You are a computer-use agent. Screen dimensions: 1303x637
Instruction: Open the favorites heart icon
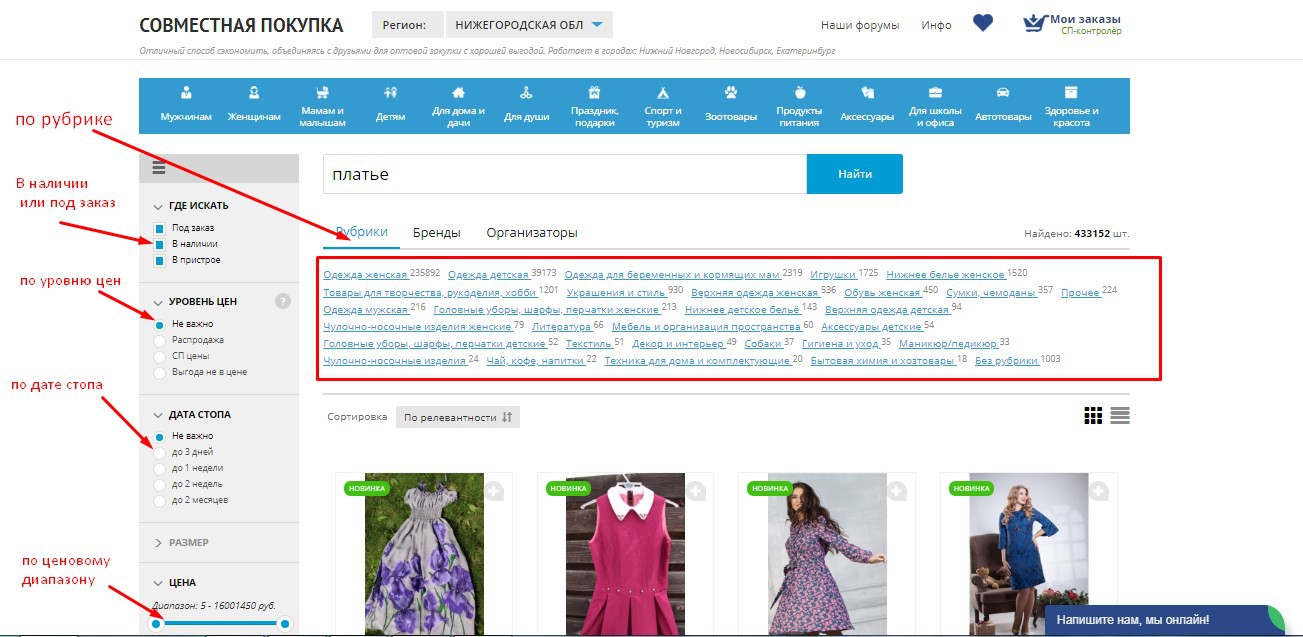coord(983,23)
